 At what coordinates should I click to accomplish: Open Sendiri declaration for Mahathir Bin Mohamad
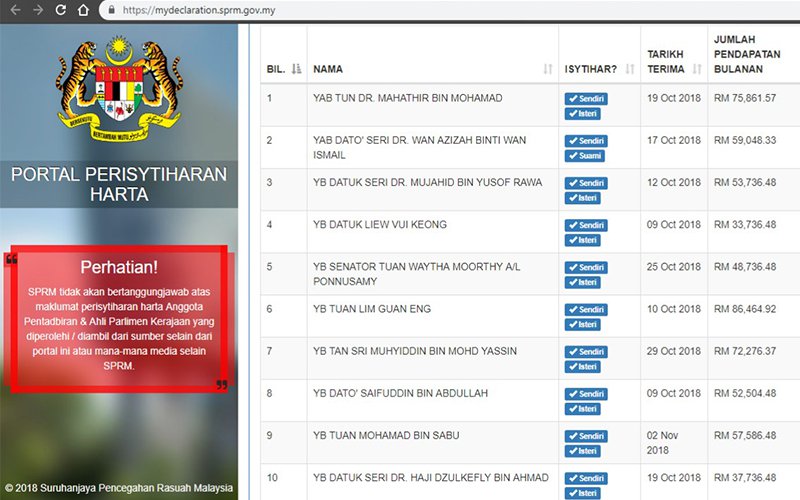[586, 99]
